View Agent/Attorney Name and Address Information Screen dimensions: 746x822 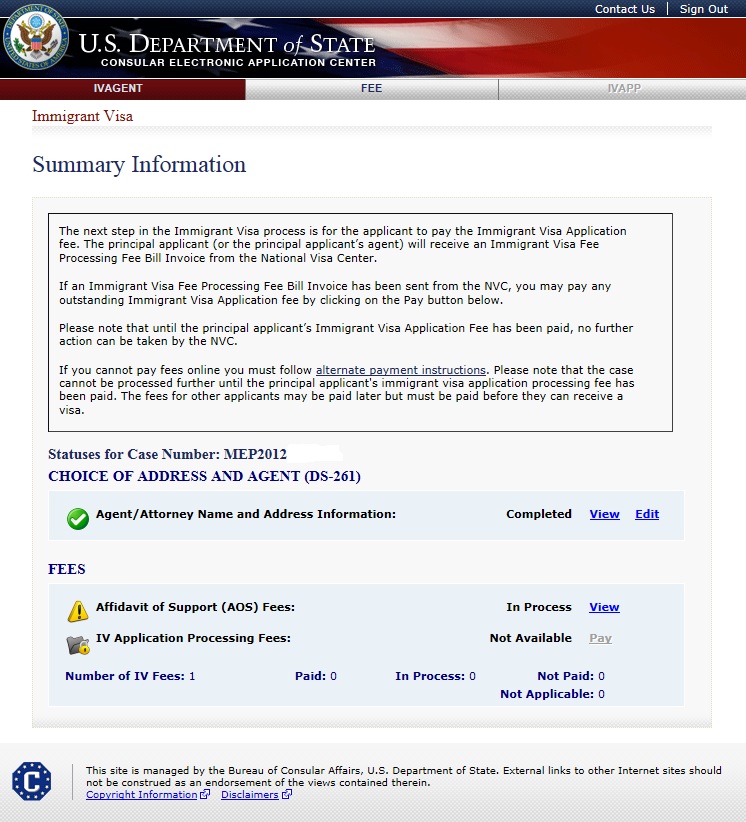(x=604, y=514)
